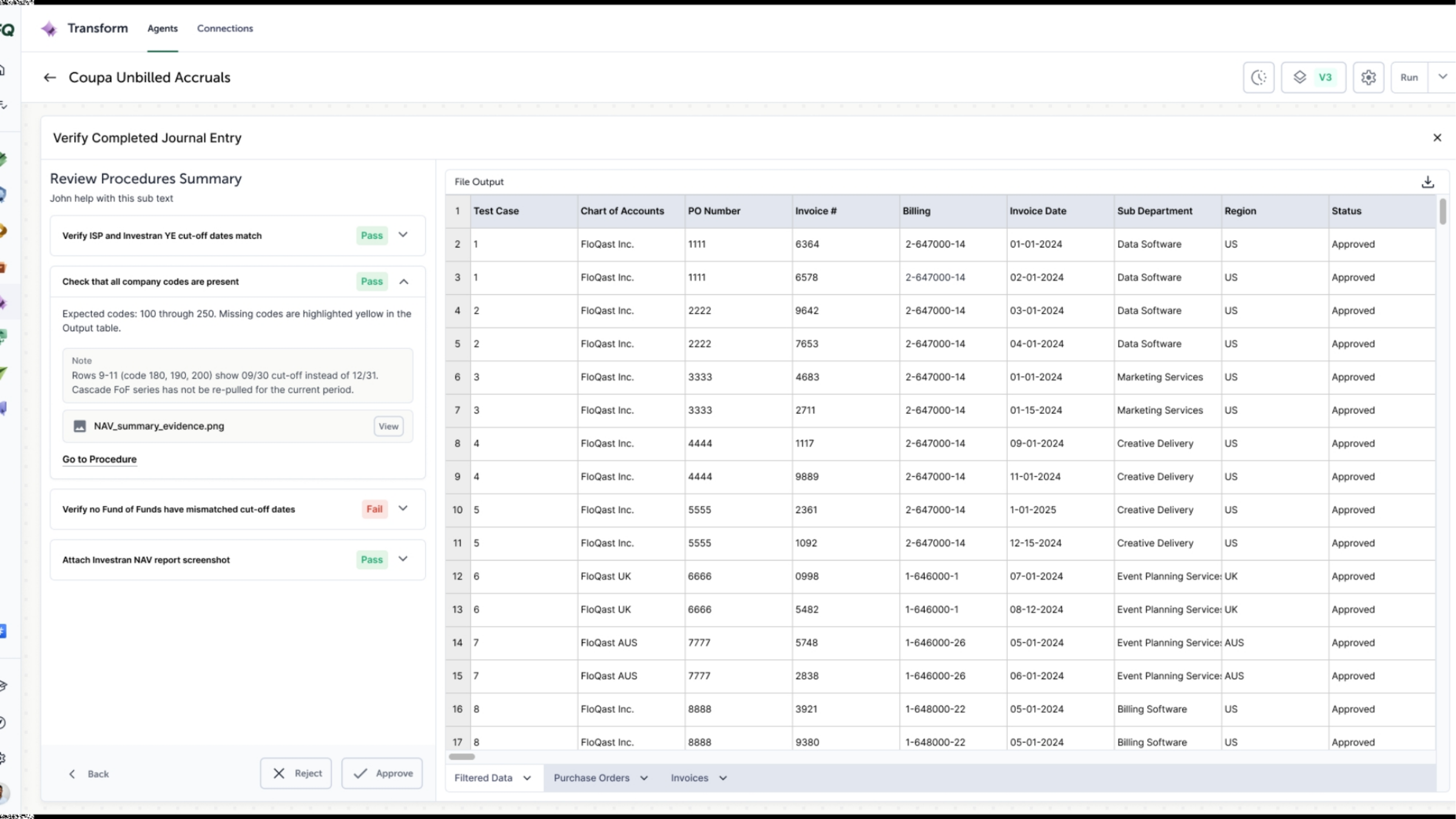1456x819 pixels.
Task: View the NAV_summary_evidence.png attachment
Action: [x=388, y=426]
